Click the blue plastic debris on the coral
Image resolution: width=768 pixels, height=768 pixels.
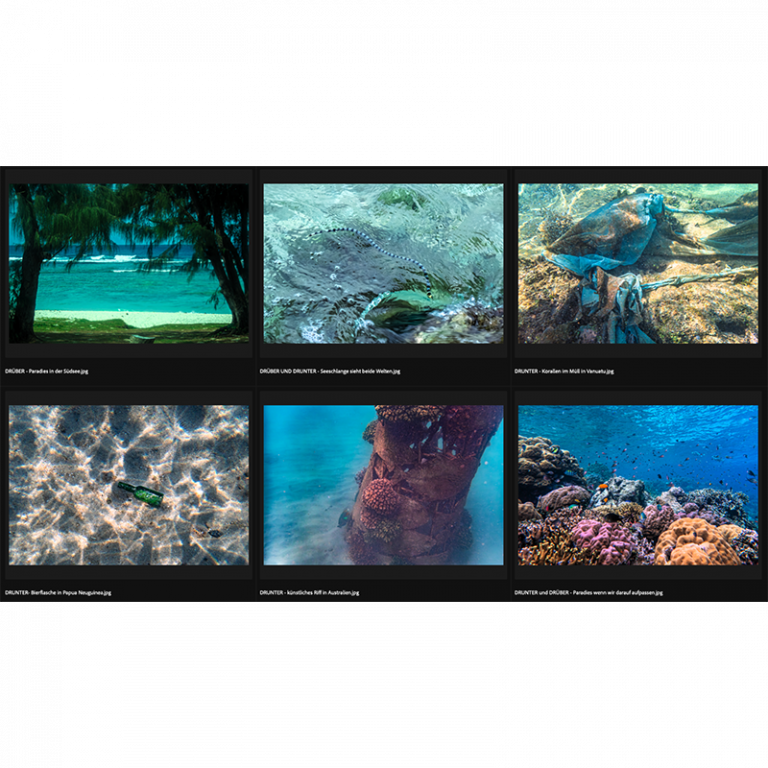point(607,245)
